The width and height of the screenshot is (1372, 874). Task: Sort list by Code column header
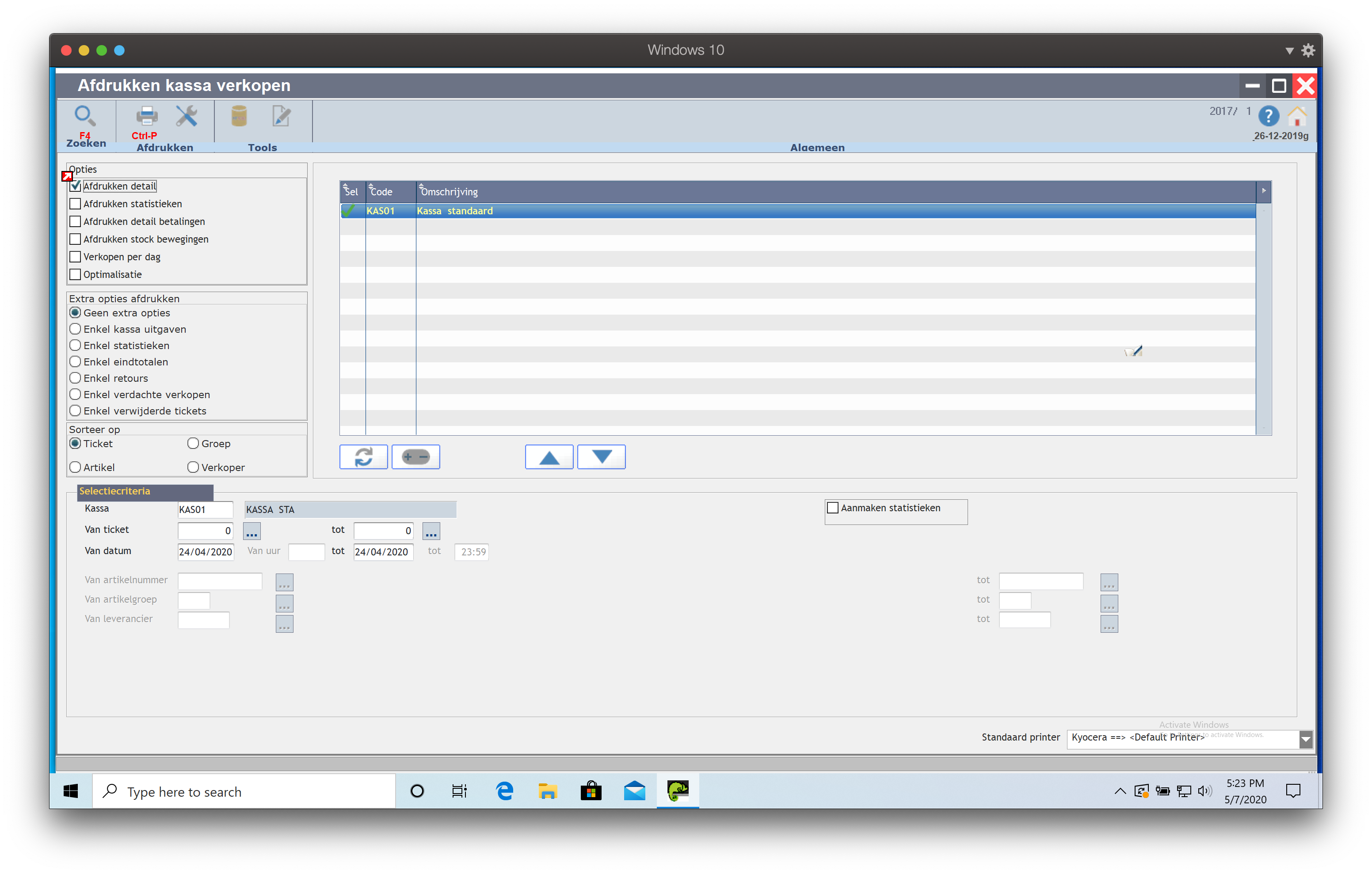coord(381,192)
